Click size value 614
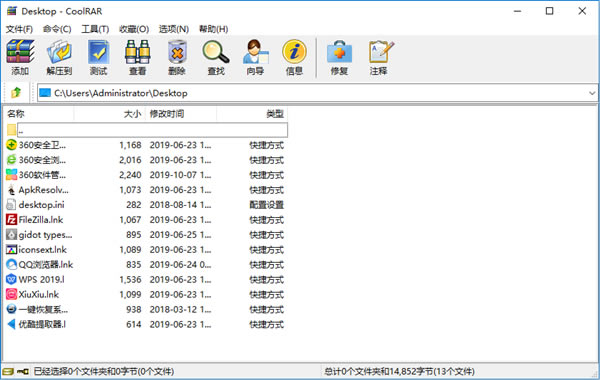The image size is (600, 380). [134, 324]
